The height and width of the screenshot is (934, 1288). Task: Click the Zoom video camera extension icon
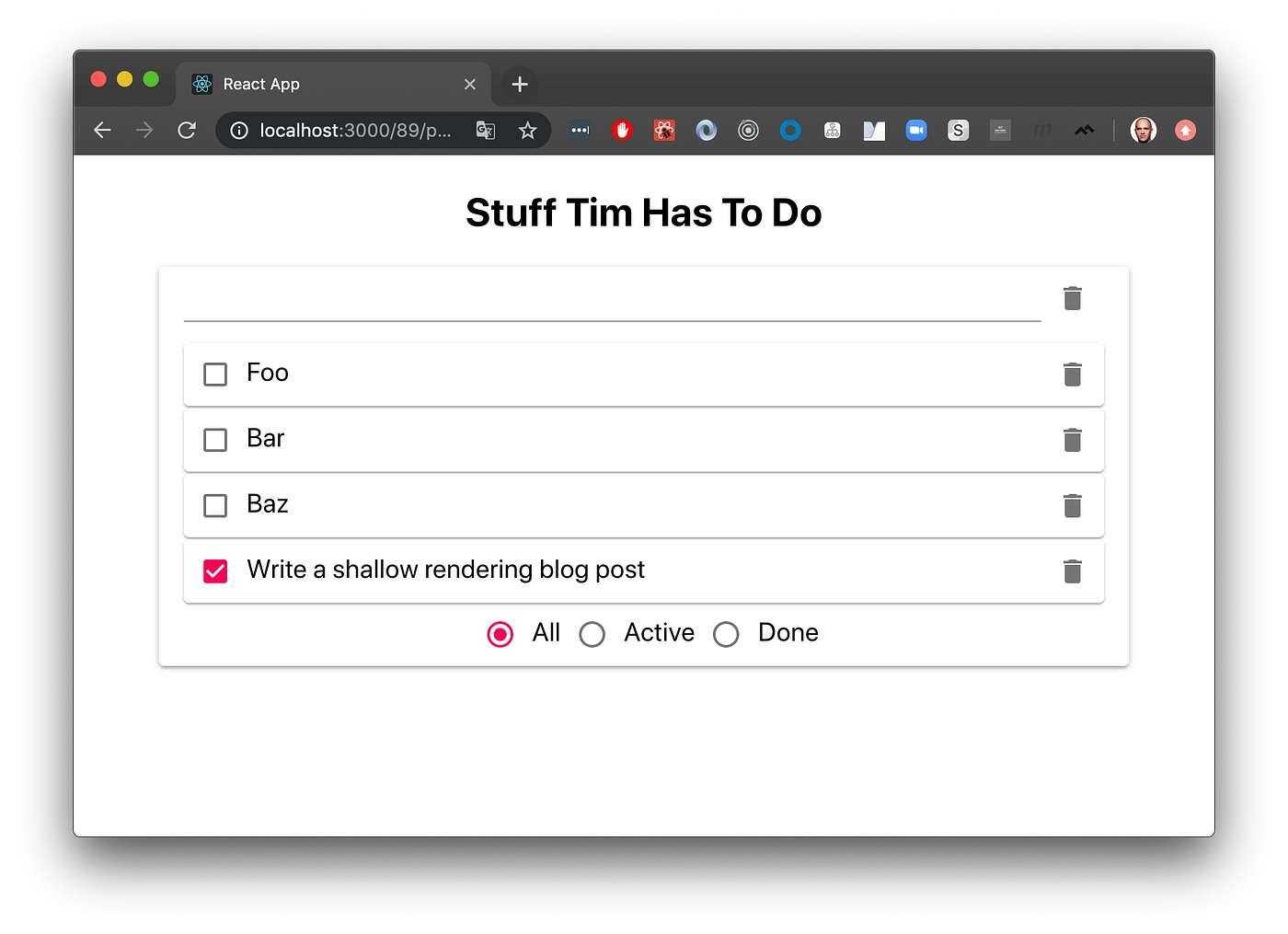(x=916, y=130)
